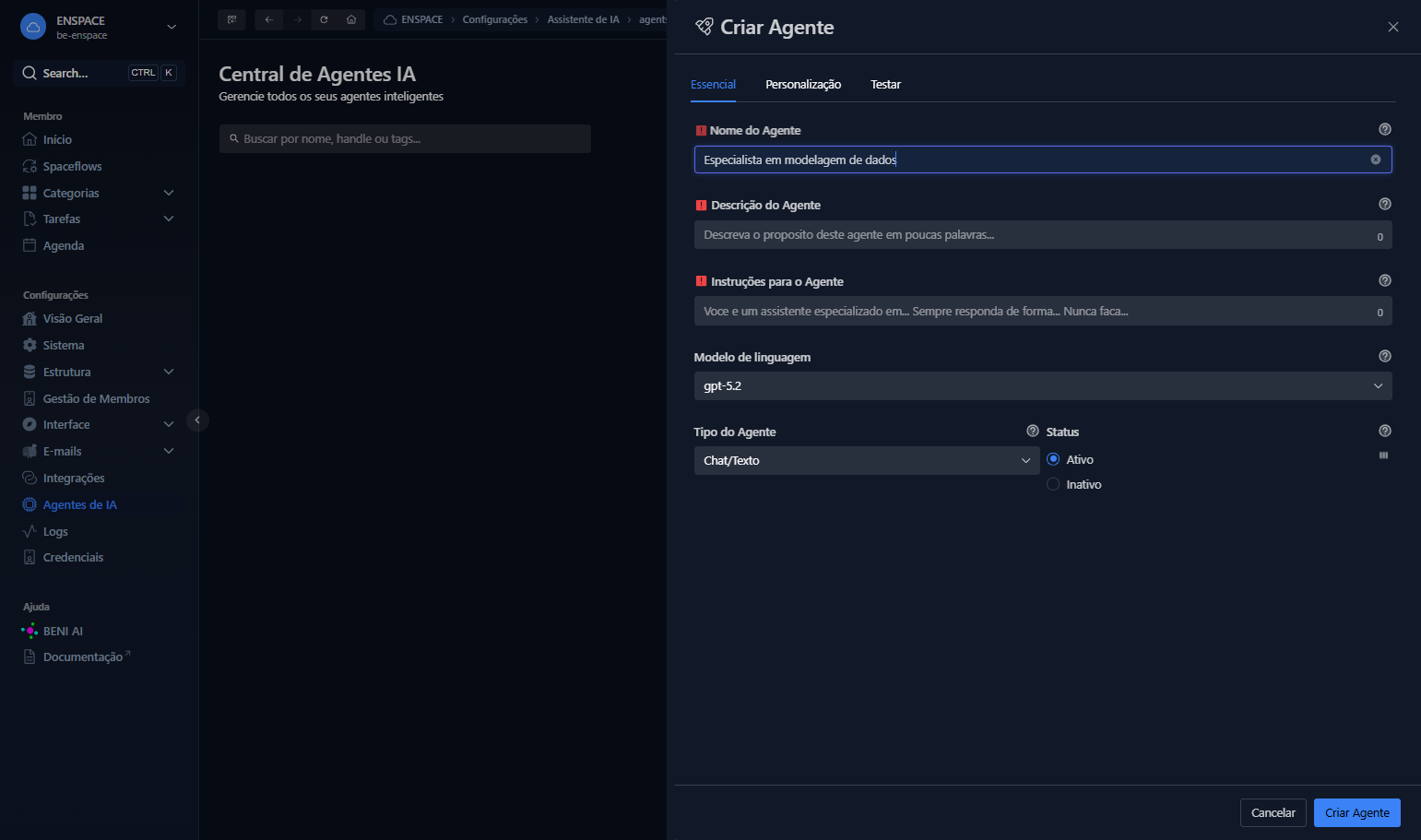
Task: Expand the Tarefas menu
Action: pyautogui.click(x=169, y=219)
